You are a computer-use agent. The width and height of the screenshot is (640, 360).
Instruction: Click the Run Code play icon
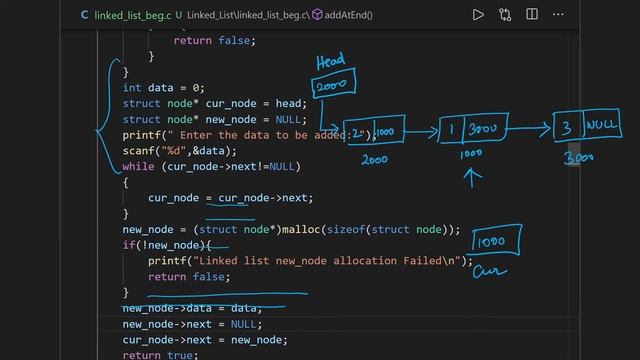[478, 15]
